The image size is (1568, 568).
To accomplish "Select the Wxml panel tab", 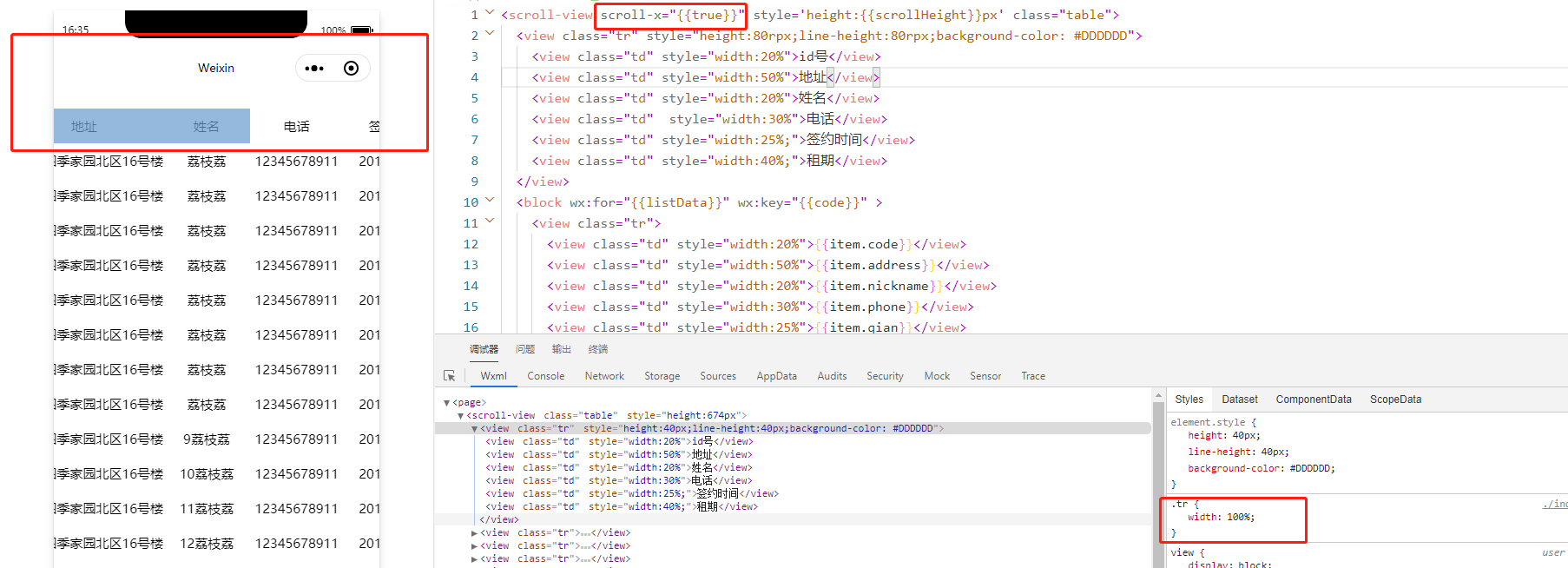I will pos(493,376).
